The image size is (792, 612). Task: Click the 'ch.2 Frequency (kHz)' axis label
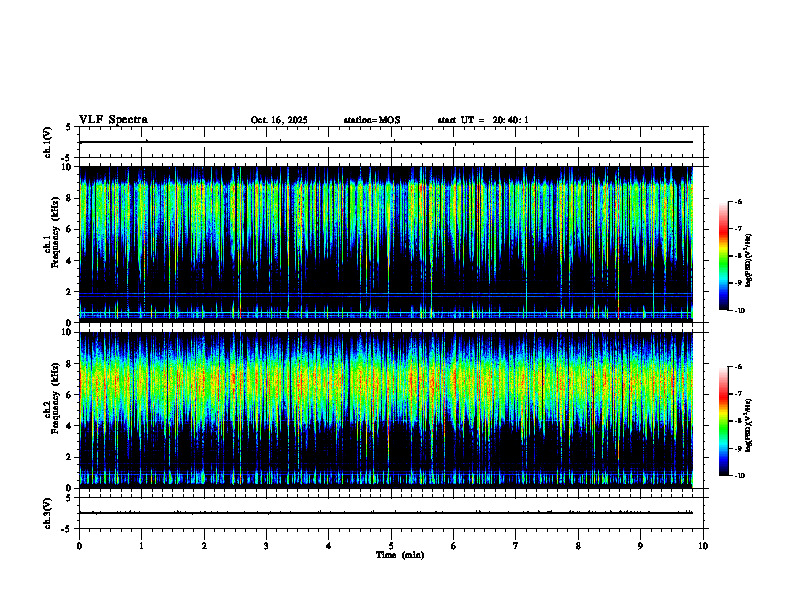tap(51, 397)
